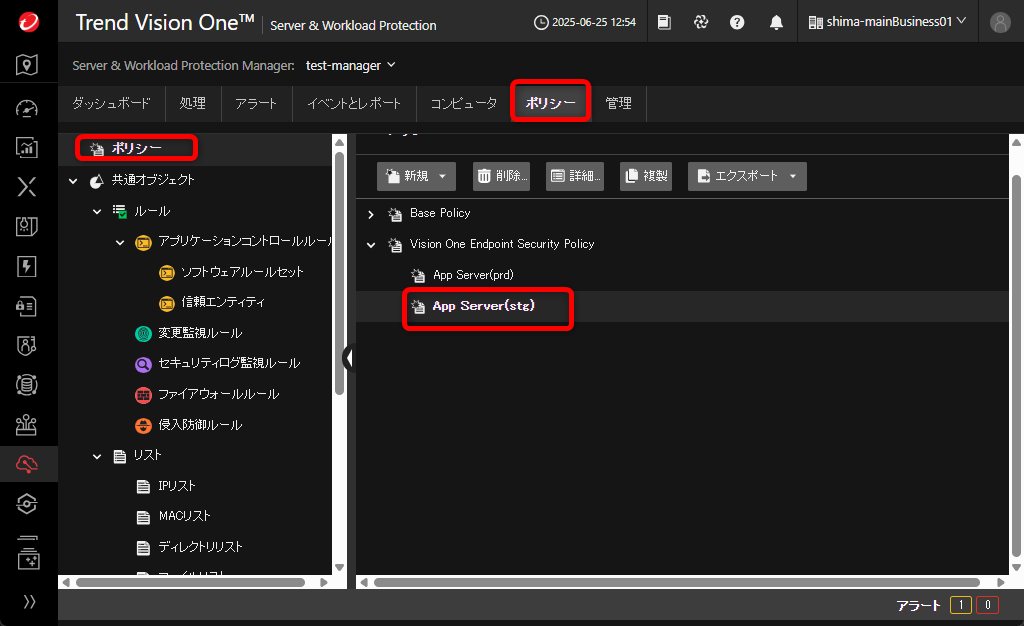Switch to ポリシー tab
The width and height of the screenshot is (1024, 626).
click(551, 102)
